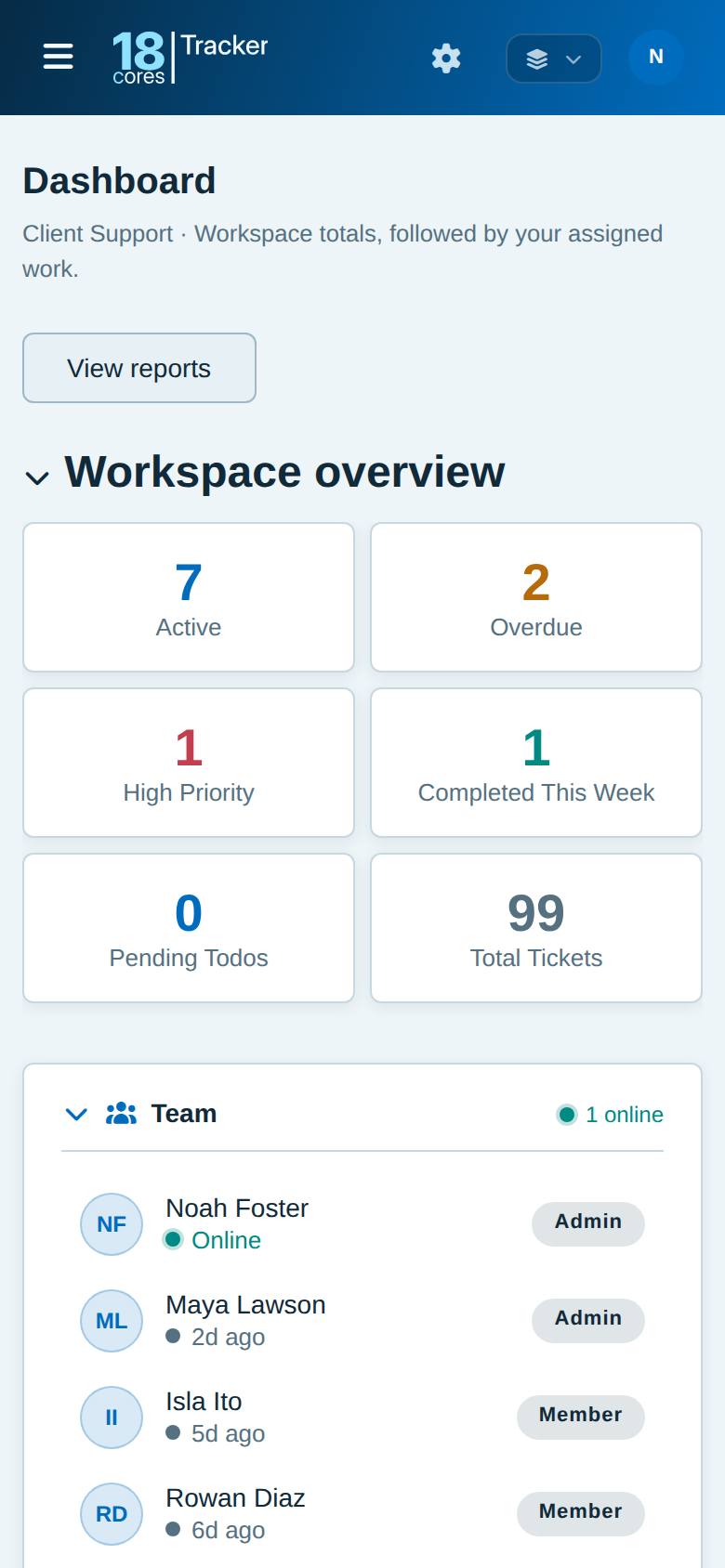Collapse the Workspace overview section
The width and height of the screenshot is (725, 1568).
pos(37,477)
